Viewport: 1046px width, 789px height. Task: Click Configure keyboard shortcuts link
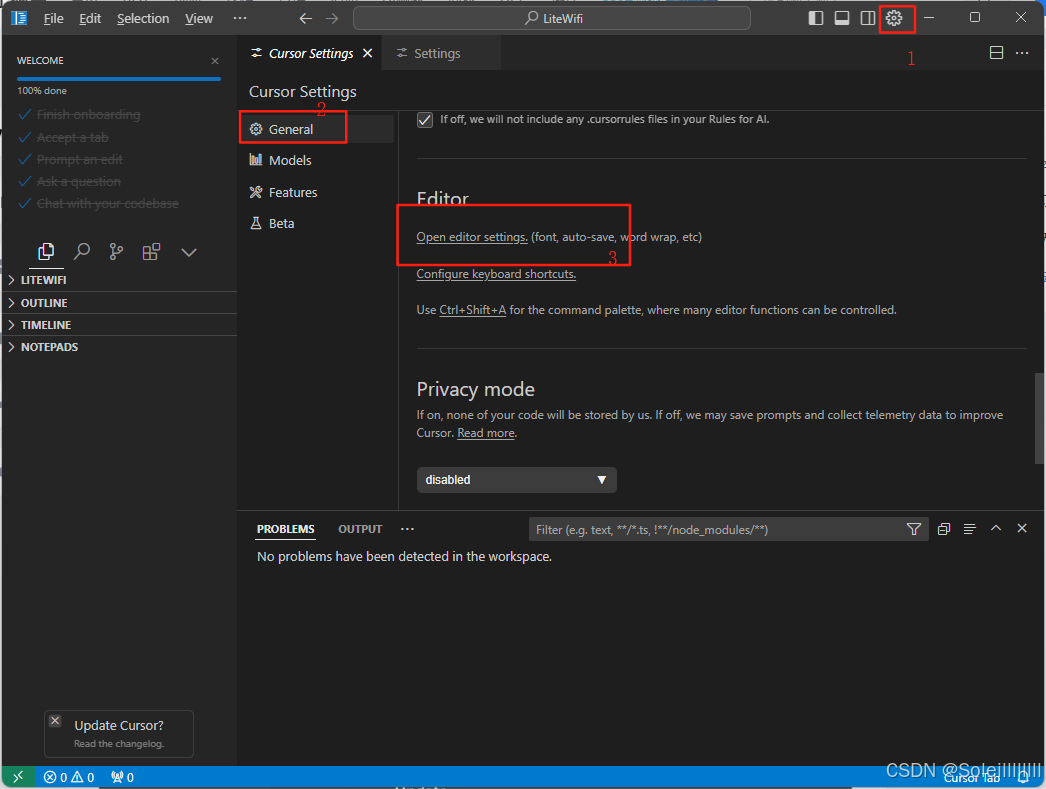click(496, 274)
